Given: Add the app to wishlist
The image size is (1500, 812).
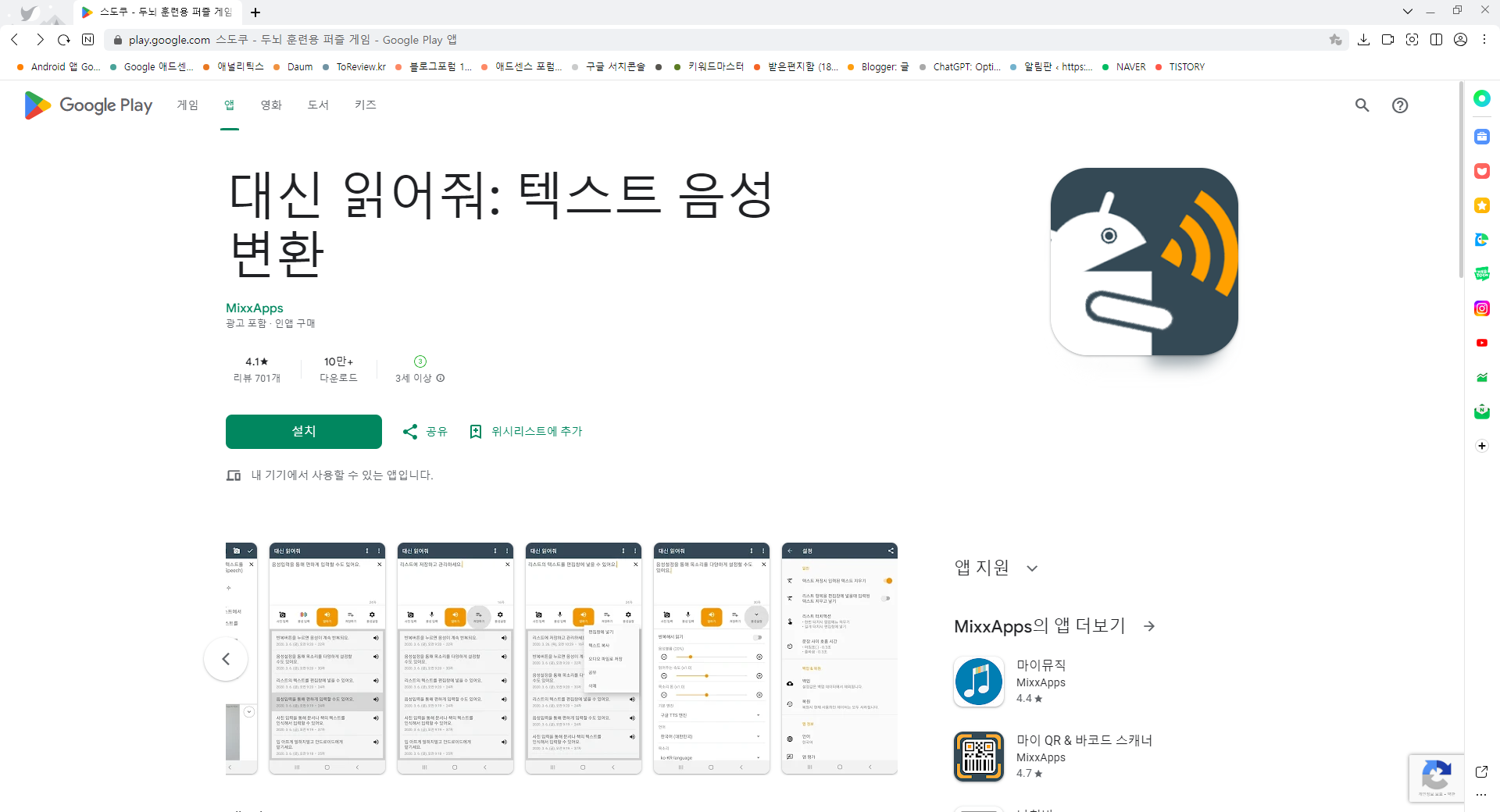Looking at the screenshot, I should (x=526, y=431).
